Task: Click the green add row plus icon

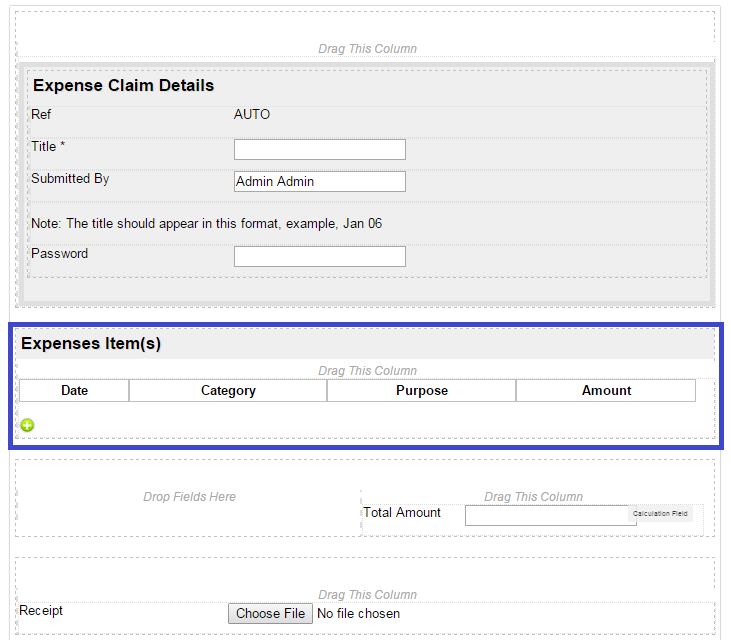Action: pyautogui.click(x=27, y=425)
